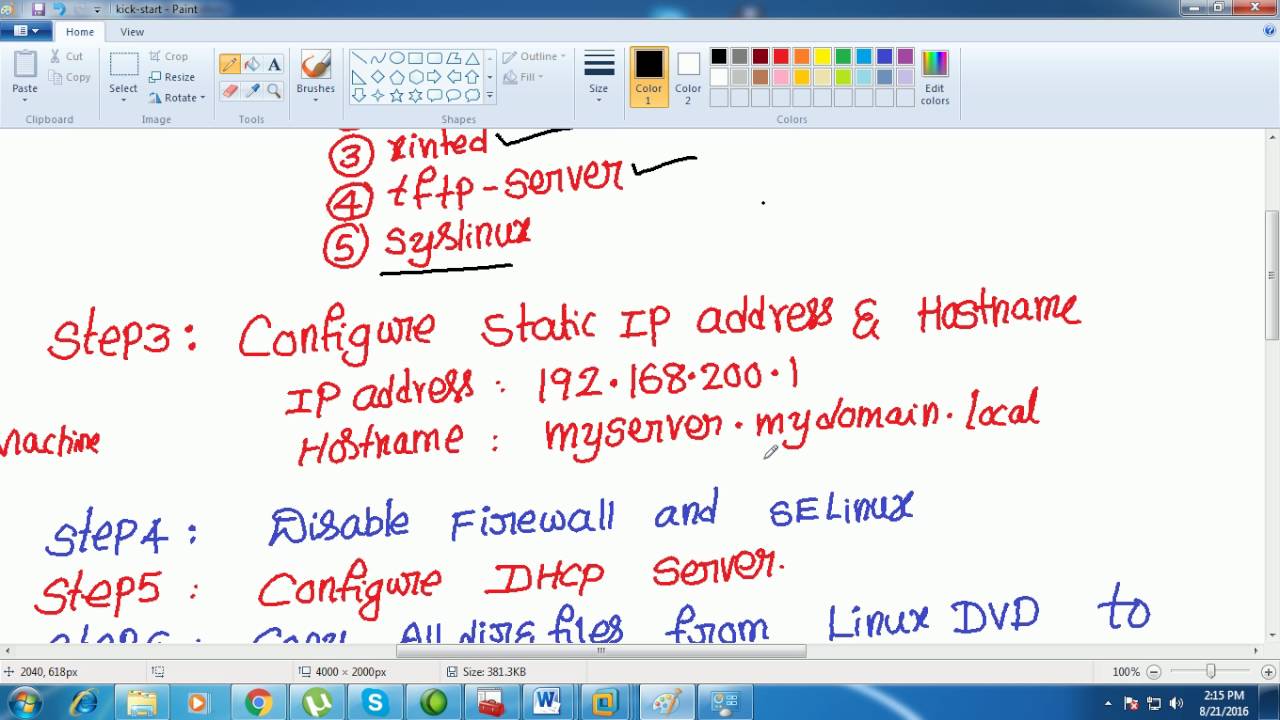Open the shape Outline dropdown
Screen dimensions: 1280x720
point(534,57)
